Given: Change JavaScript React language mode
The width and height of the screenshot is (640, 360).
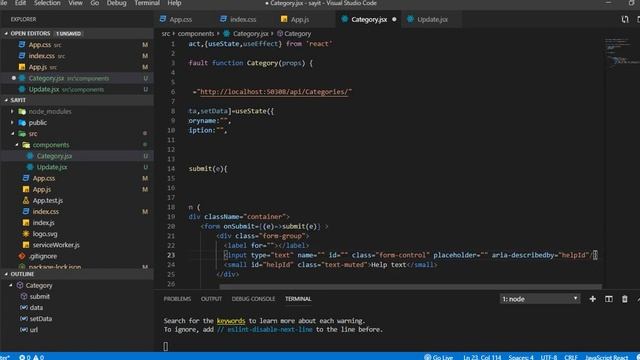Looking at the screenshot, I should point(607,357).
